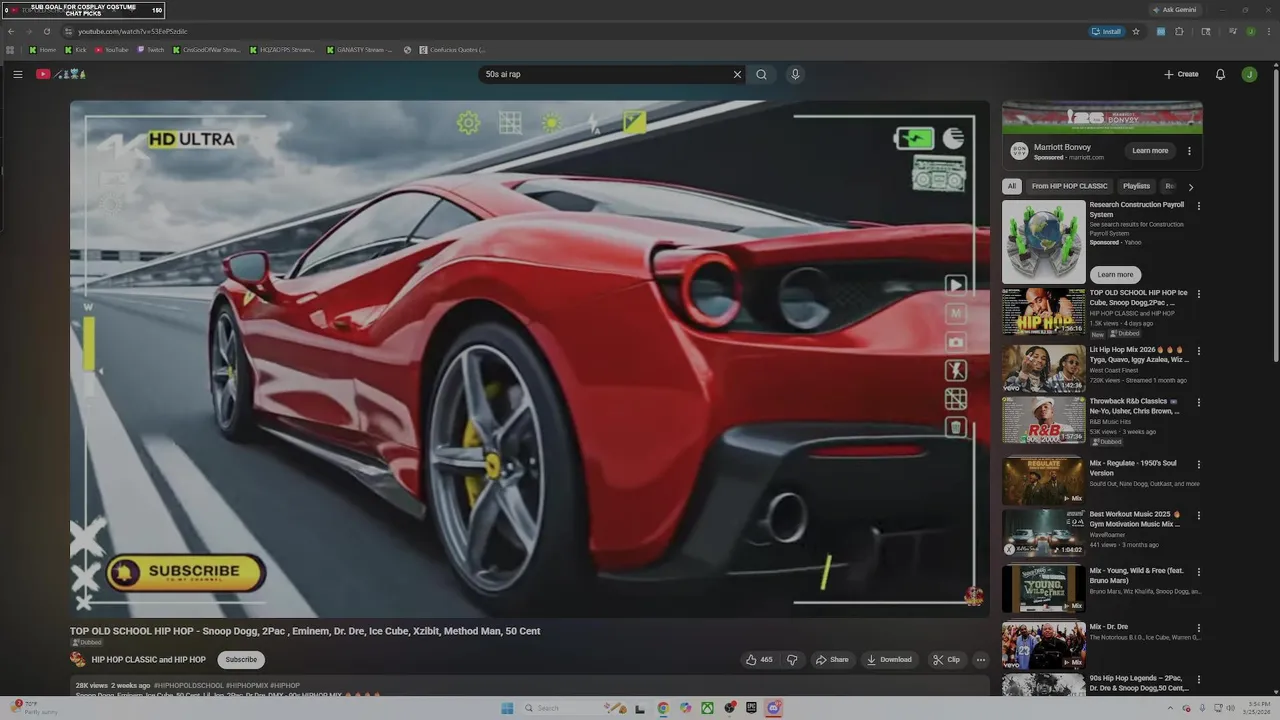The width and height of the screenshot is (1280, 720).
Task: Open the Twitch bookmark
Action: pos(151,49)
